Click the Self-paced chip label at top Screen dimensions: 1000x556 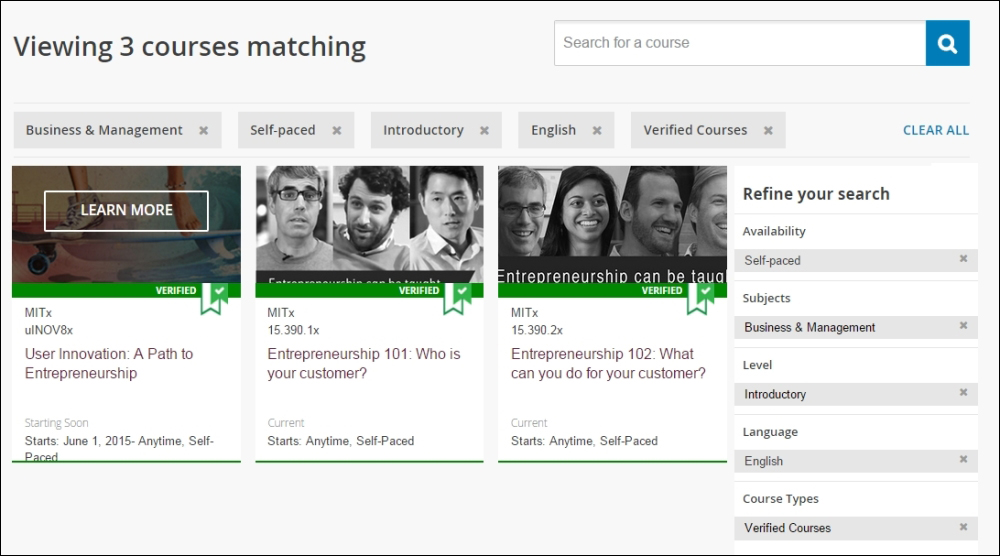(x=283, y=130)
